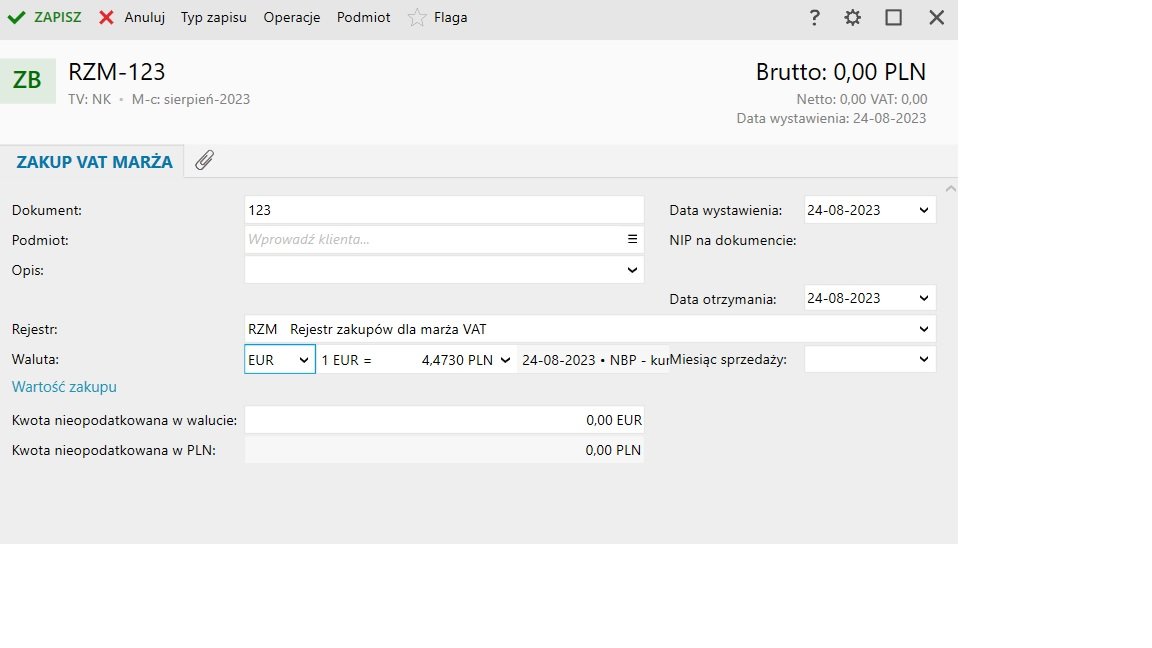Click the green ZAPISZ checkmark icon
This screenshot has height=648, width=1152.
point(16,17)
